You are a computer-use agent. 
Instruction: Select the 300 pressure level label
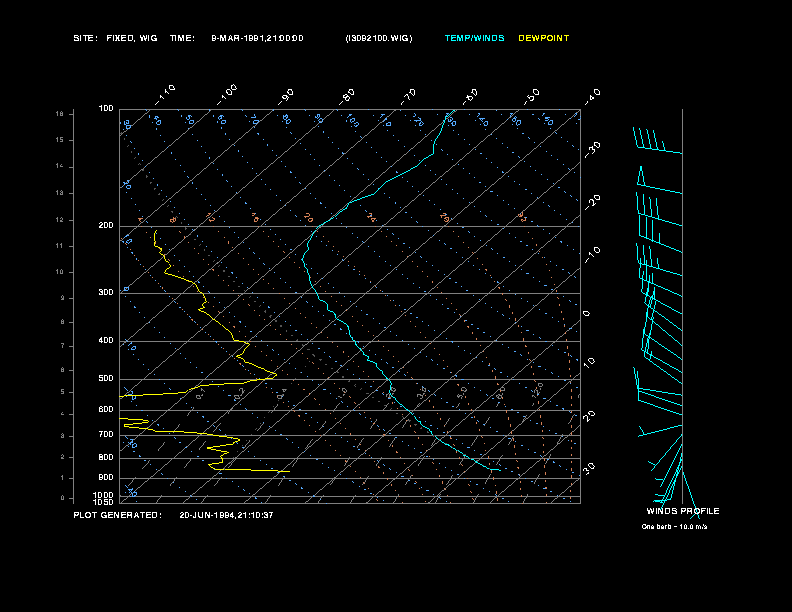[x=106, y=292]
